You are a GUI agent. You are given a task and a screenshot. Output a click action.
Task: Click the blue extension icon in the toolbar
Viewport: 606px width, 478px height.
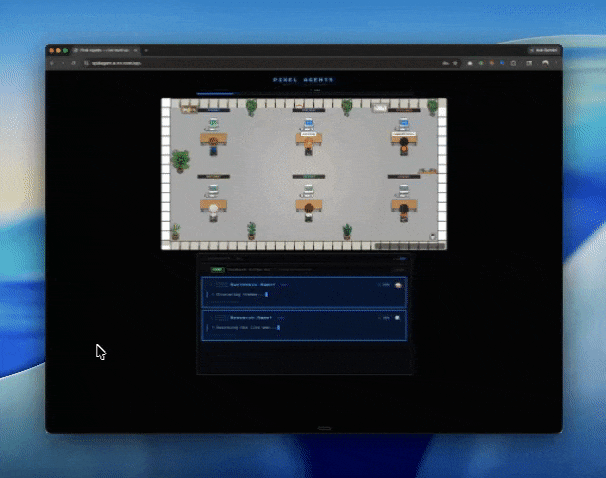[502, 63]
